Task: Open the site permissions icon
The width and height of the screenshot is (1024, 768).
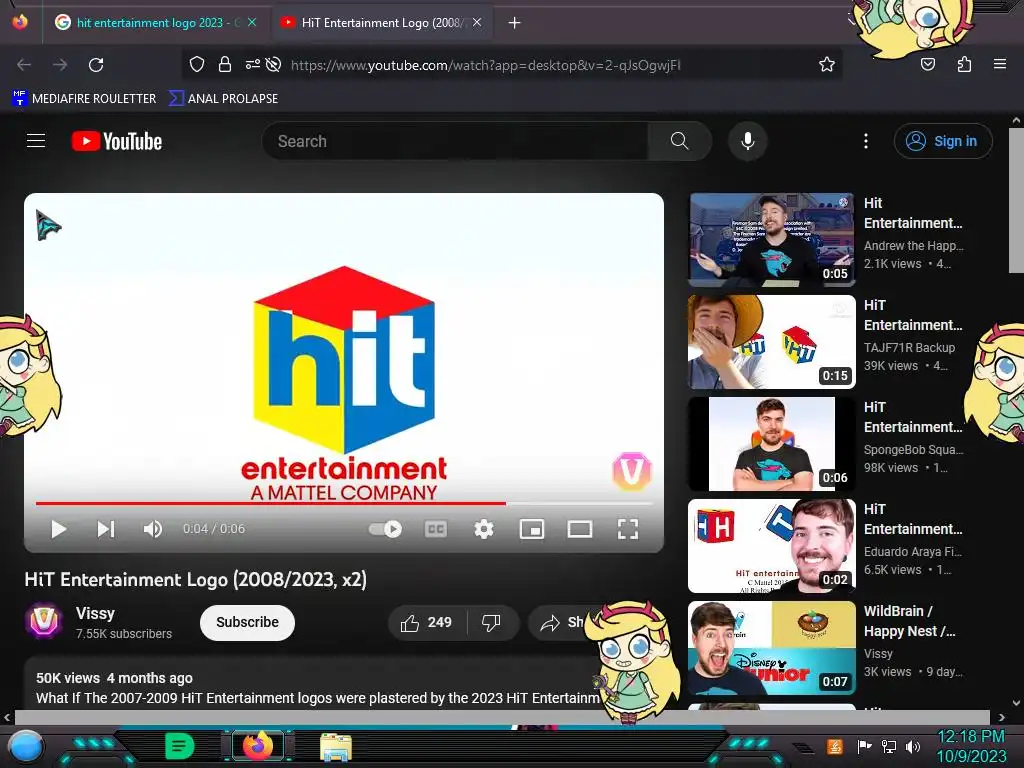Action: pos(252,65)
